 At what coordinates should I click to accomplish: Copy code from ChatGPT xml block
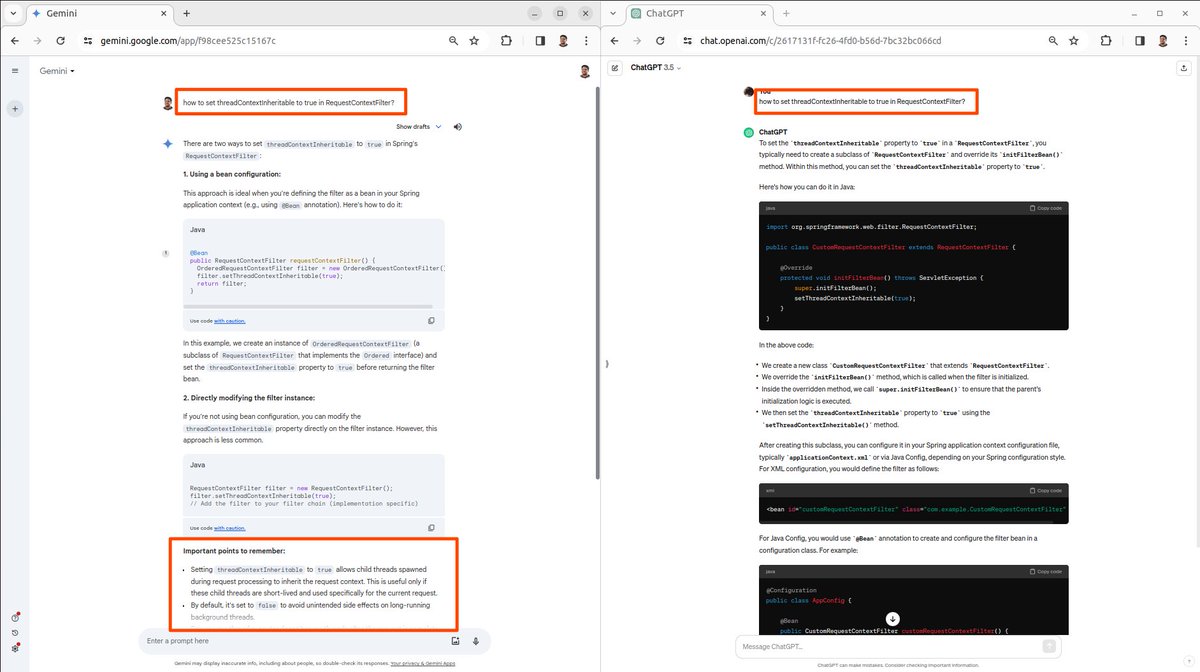click(1045, 491)
